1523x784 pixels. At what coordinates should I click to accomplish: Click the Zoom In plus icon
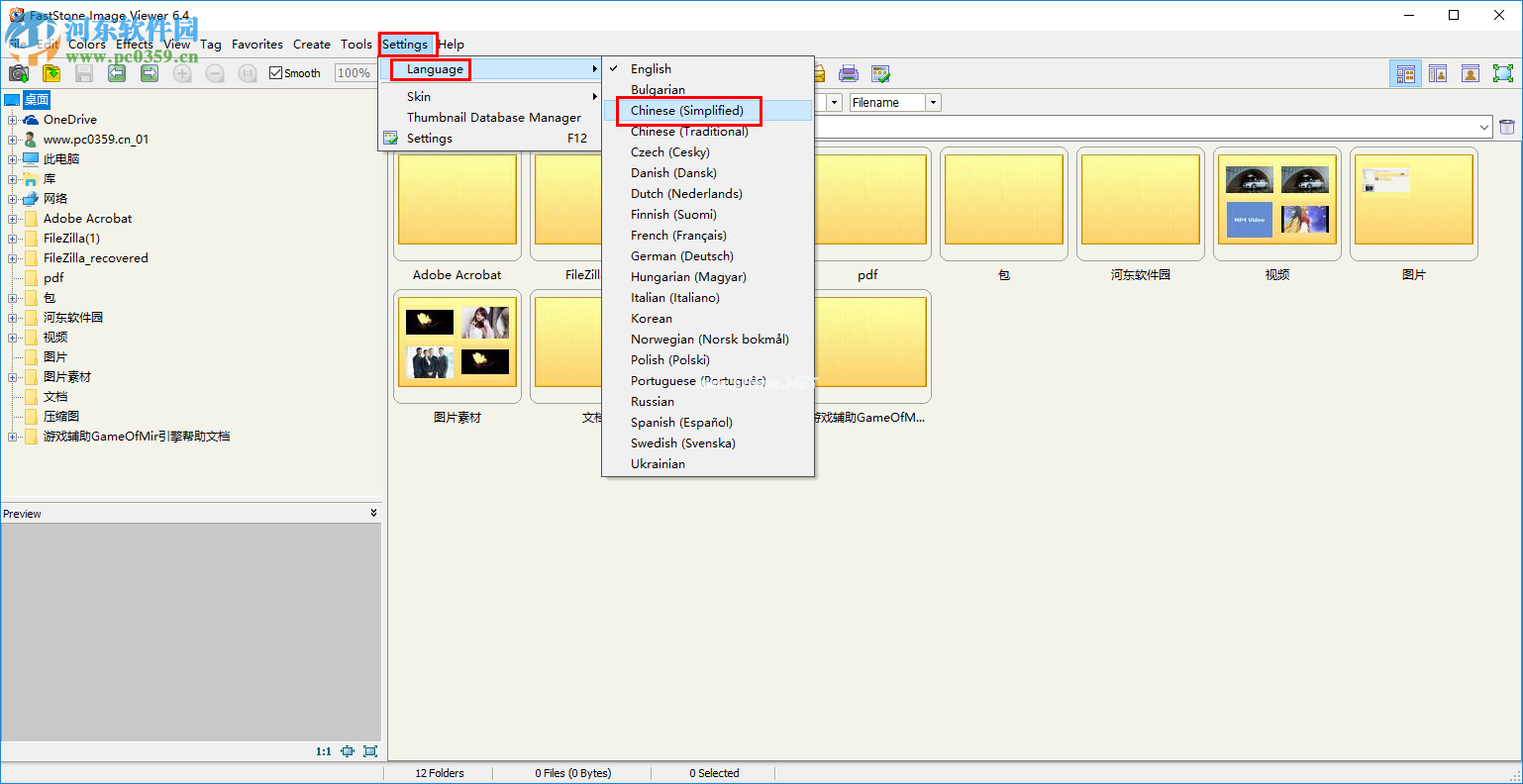(182, 73)
